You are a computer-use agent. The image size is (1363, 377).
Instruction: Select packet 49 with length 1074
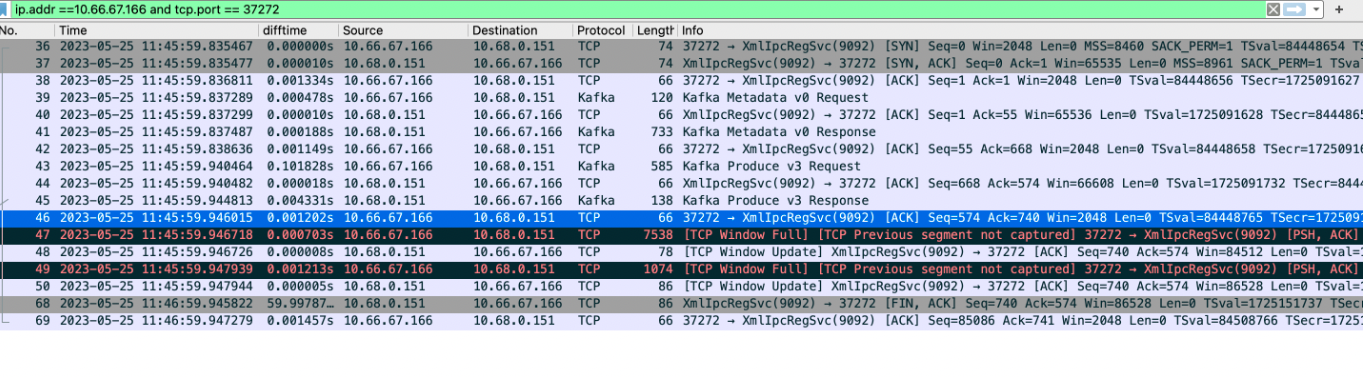tap(681, 268)
